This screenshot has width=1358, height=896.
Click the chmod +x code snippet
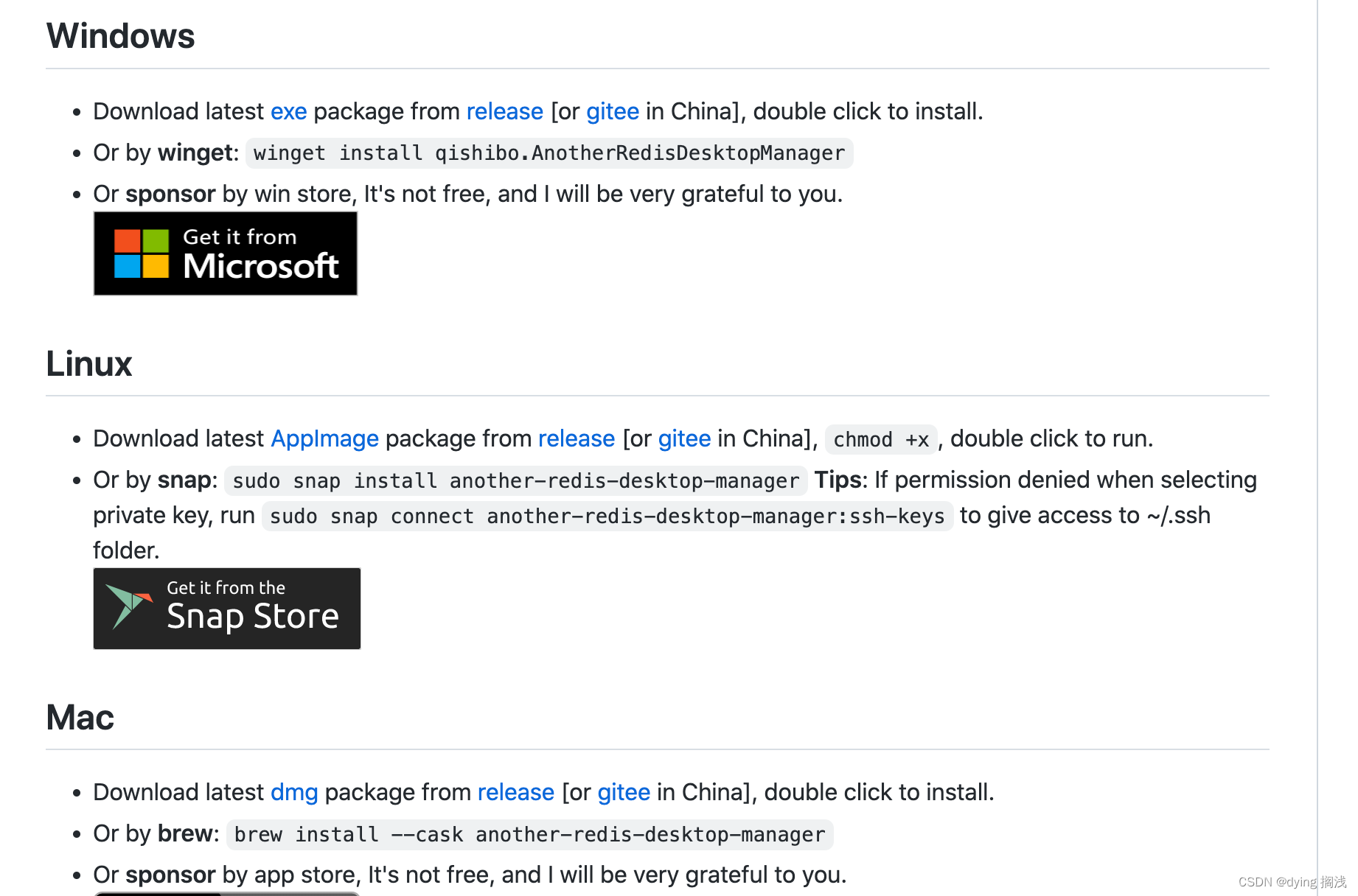[881, 440]
